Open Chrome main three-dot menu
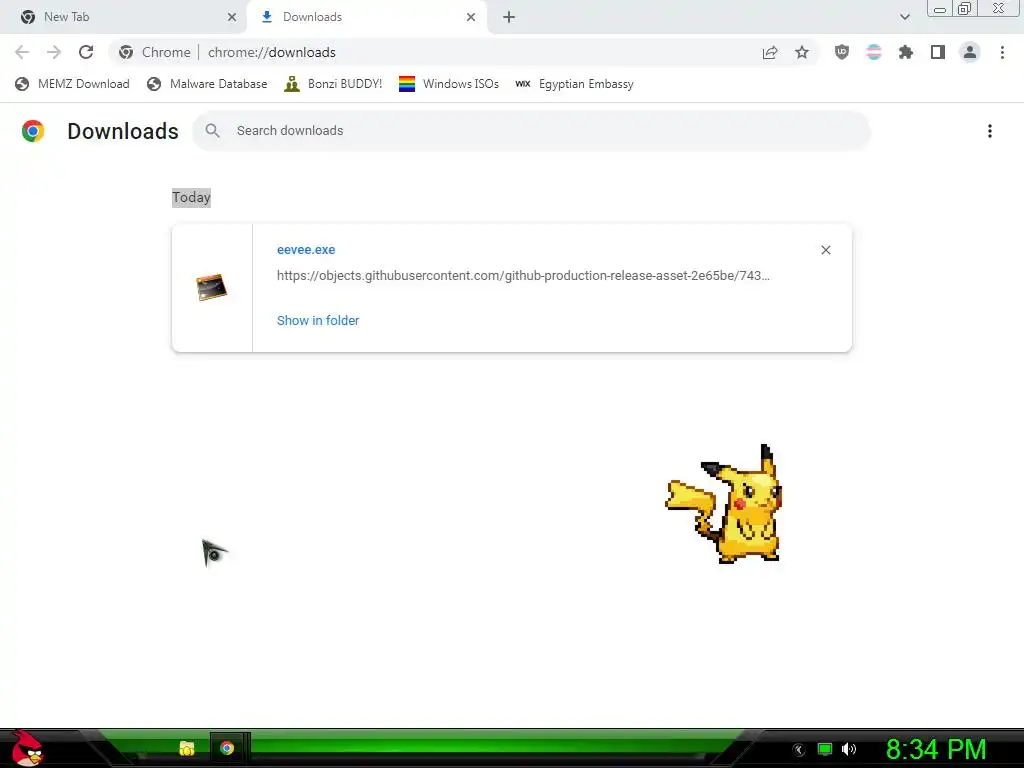The width and height of the screenshot is (1024, 768). pyautogui.click(x=1002, y=52)
